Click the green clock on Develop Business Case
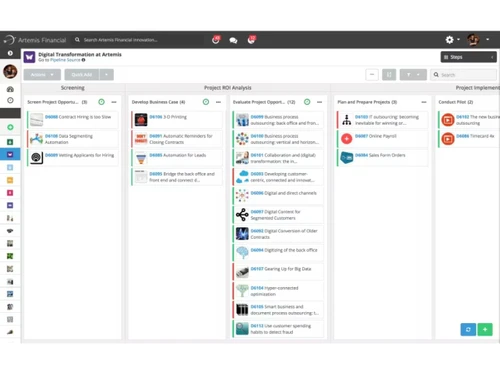Image resolution: width=500 pixels, height=375 pixels. click(206, 102)
